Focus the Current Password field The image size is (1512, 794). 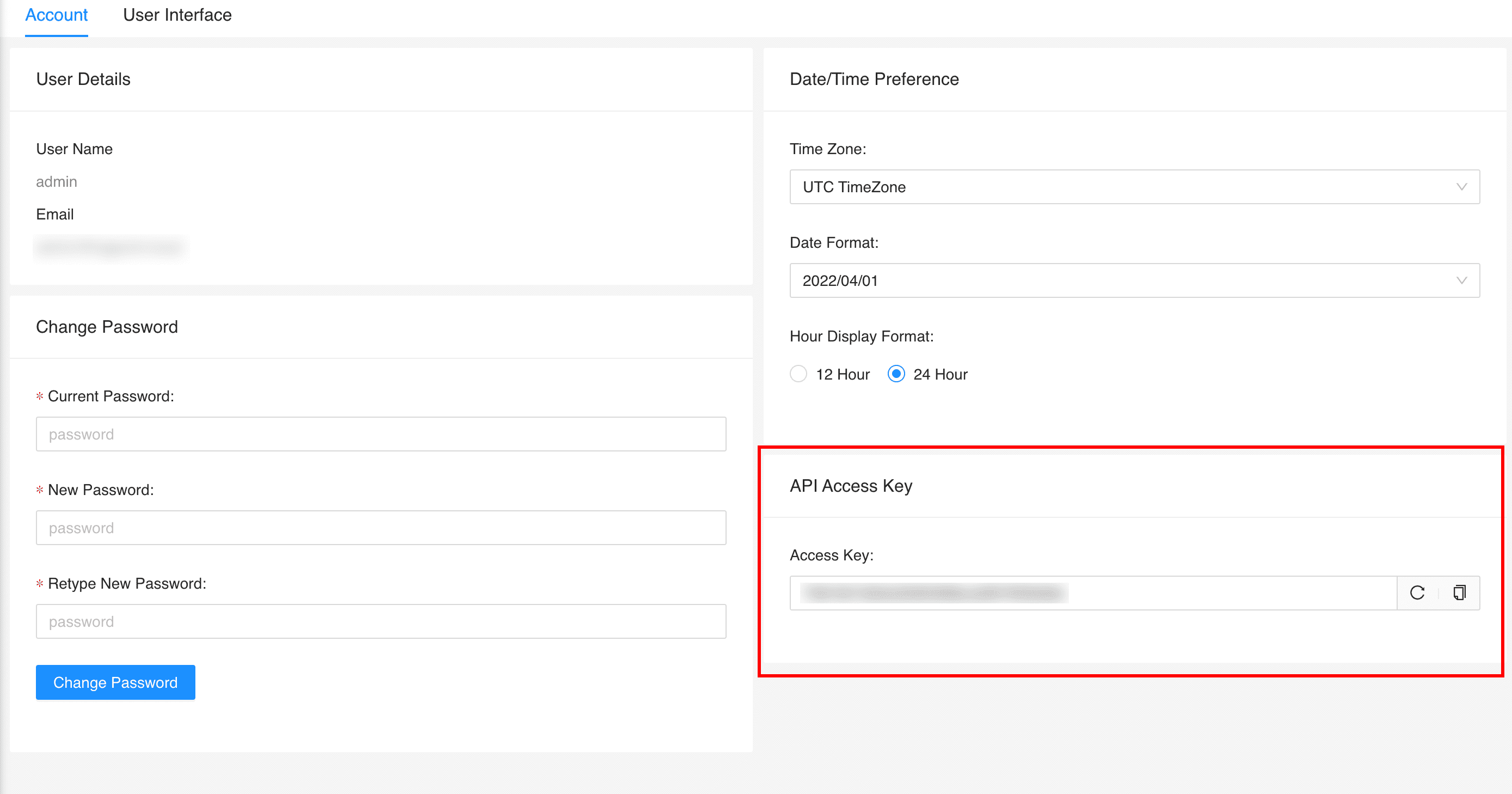coord(381,434)
